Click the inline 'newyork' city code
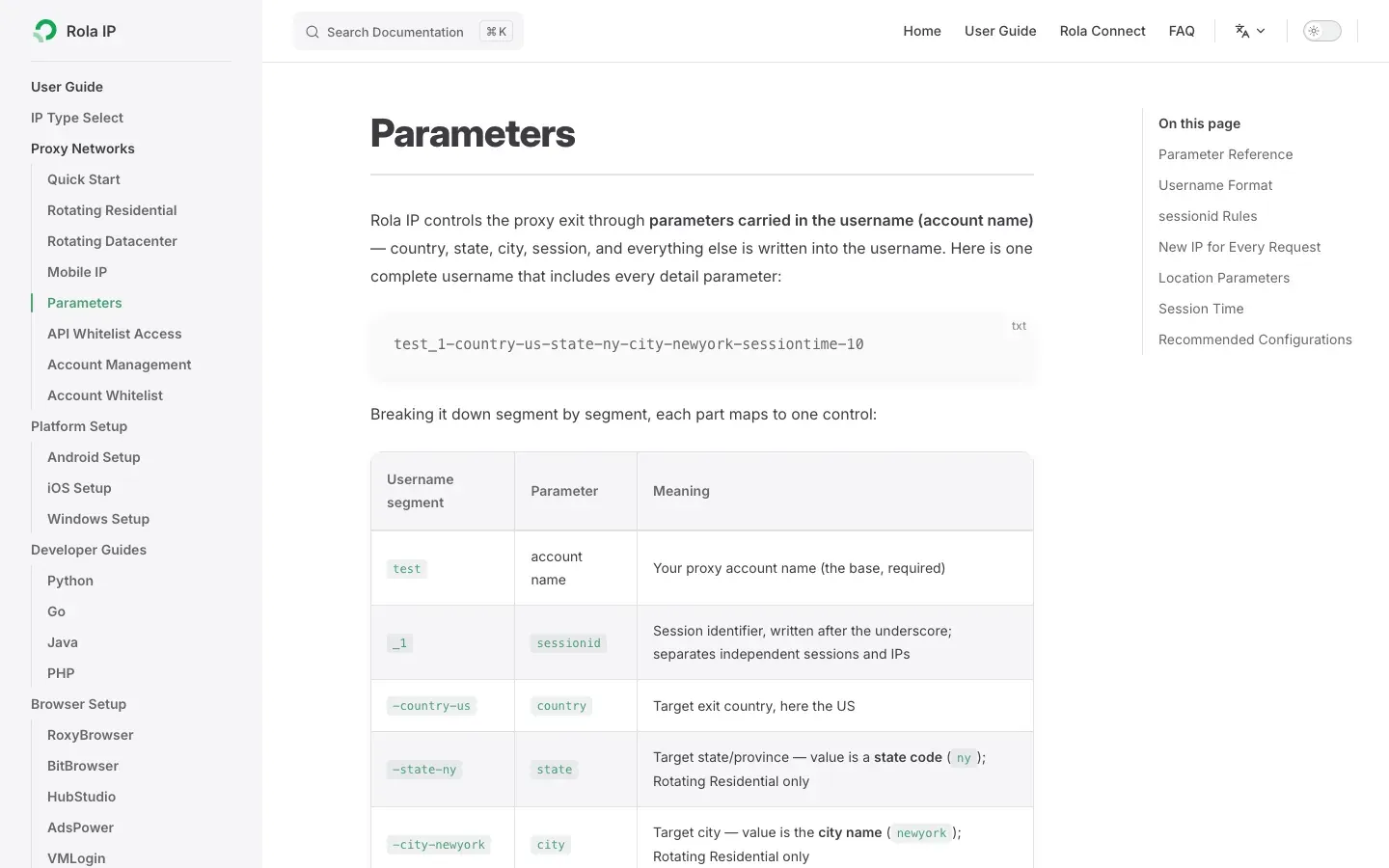 point(921,833)
